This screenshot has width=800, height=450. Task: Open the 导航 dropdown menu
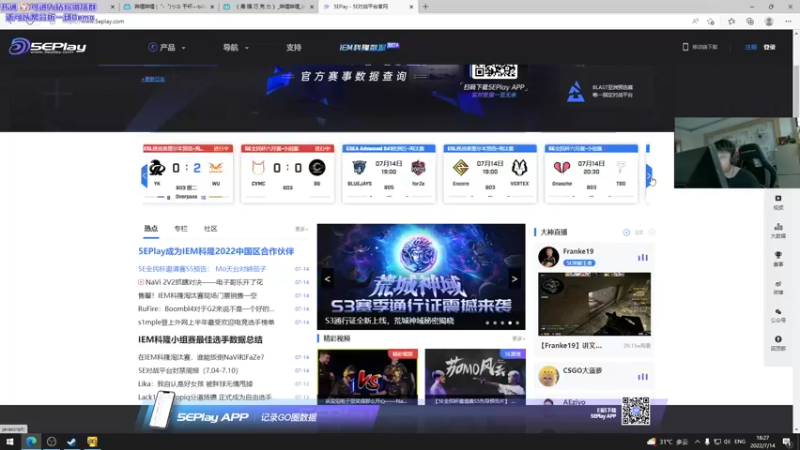tap(235, 47)
